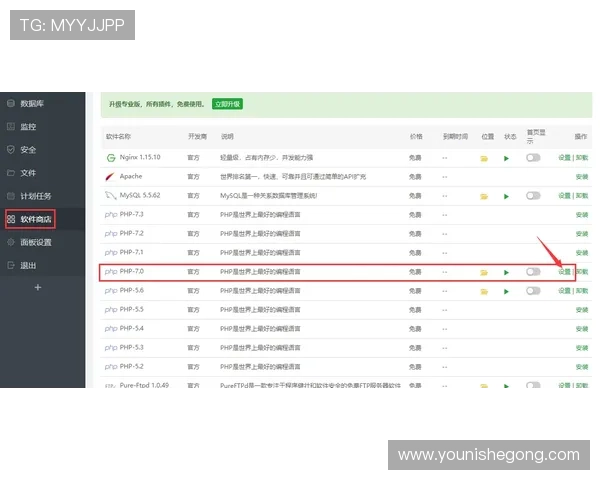Click the 开发商 column header
Image resolution: width=600 pixels, height=480 pixels.
[197, 137]
